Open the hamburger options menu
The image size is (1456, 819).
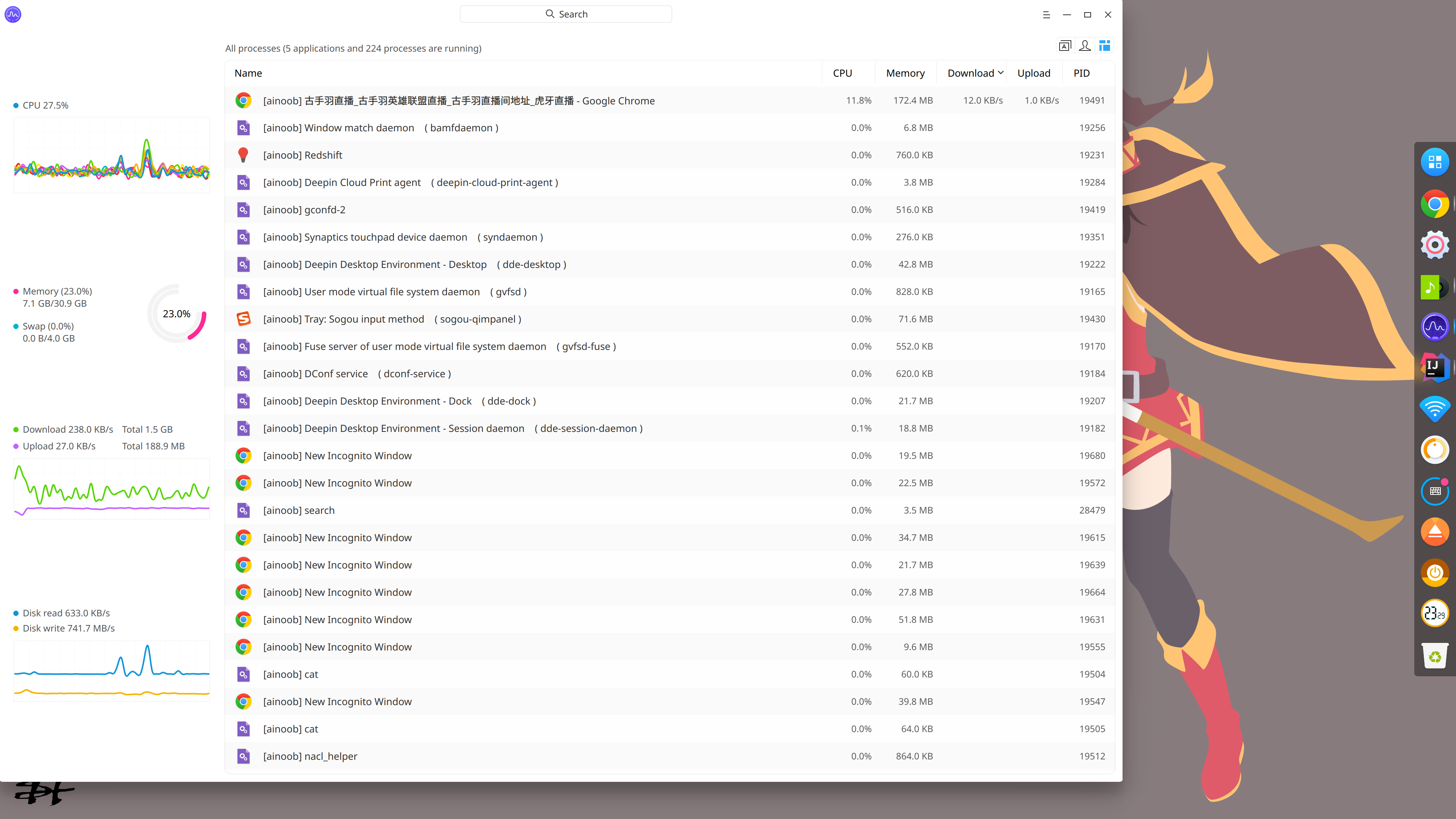1046,15
